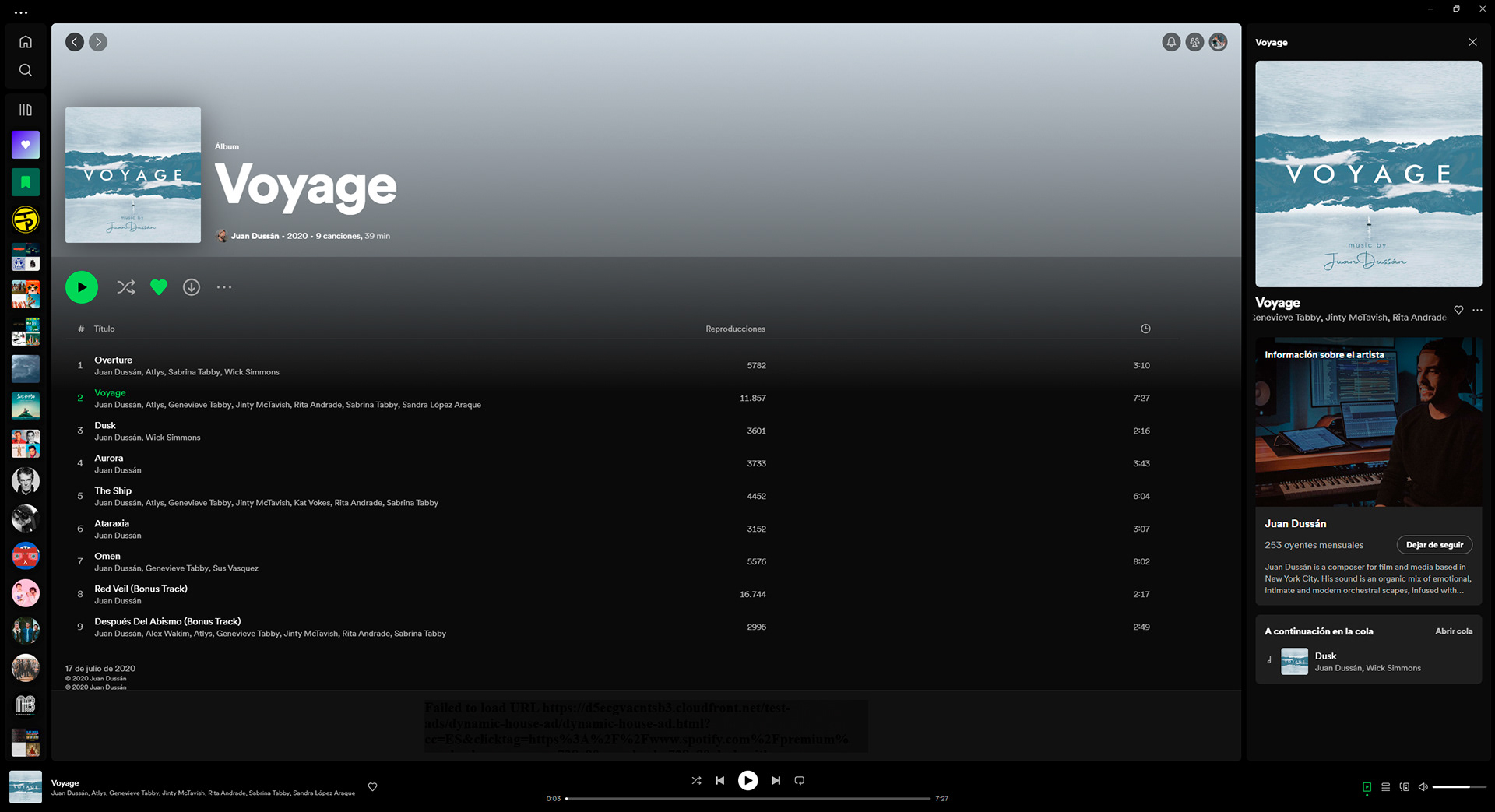Like the song in the side panel

coord(1458,310)
